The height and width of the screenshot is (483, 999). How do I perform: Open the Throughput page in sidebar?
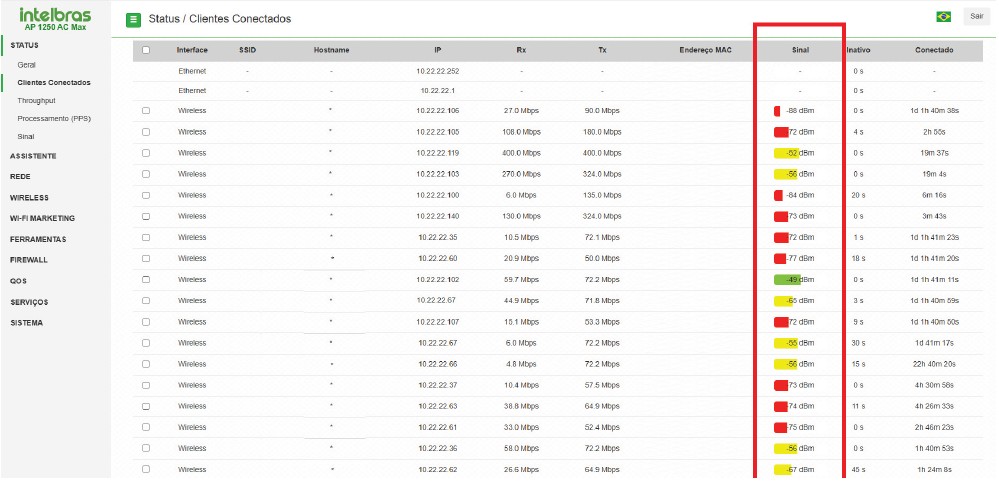36,100
